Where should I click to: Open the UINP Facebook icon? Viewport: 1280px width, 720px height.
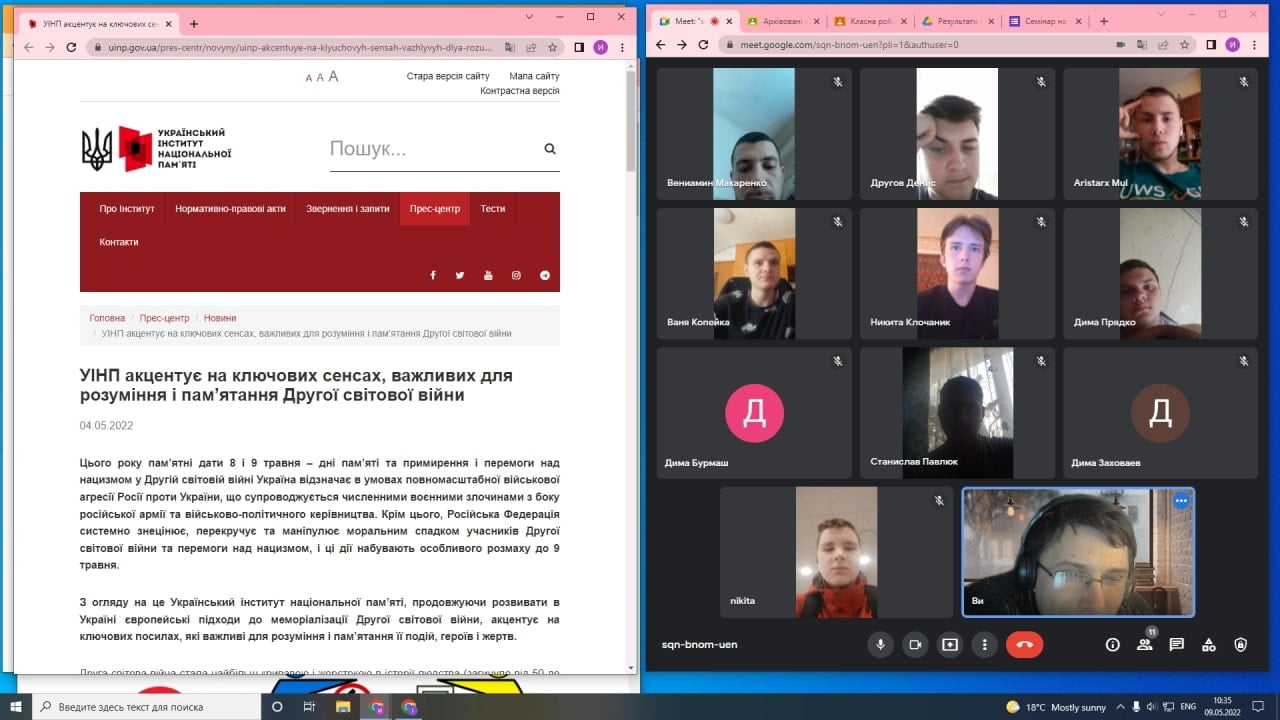click(433, 275)
